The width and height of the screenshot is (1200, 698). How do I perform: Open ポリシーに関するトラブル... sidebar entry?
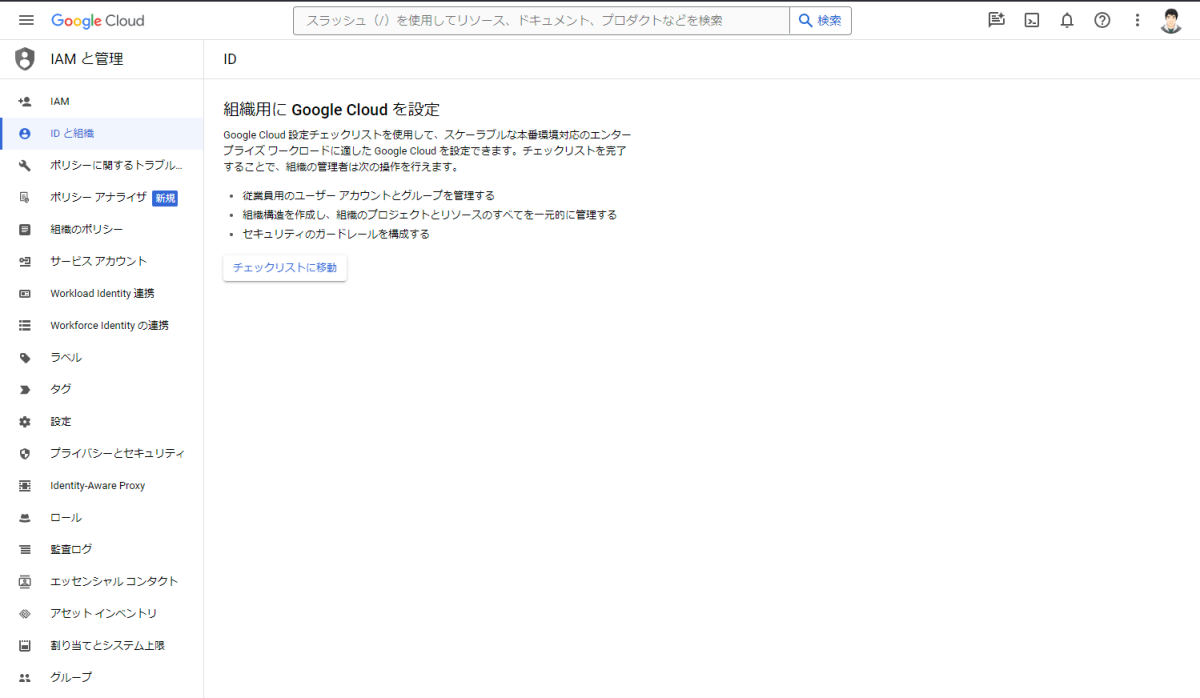101,165
